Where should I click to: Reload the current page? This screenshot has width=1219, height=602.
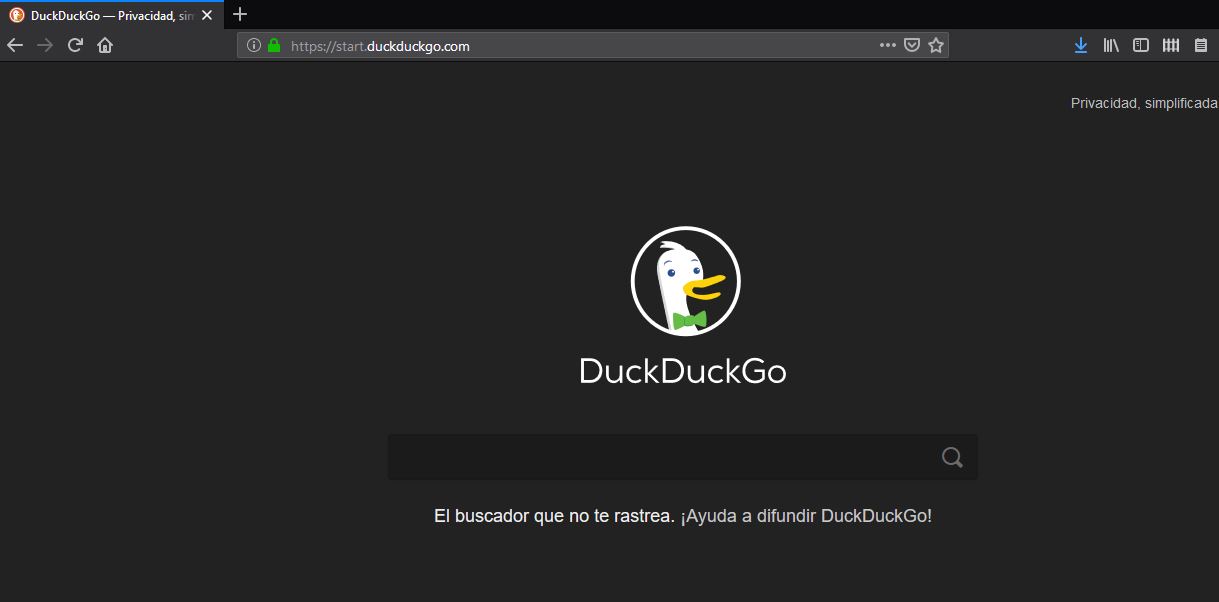[x=75, y=45]
